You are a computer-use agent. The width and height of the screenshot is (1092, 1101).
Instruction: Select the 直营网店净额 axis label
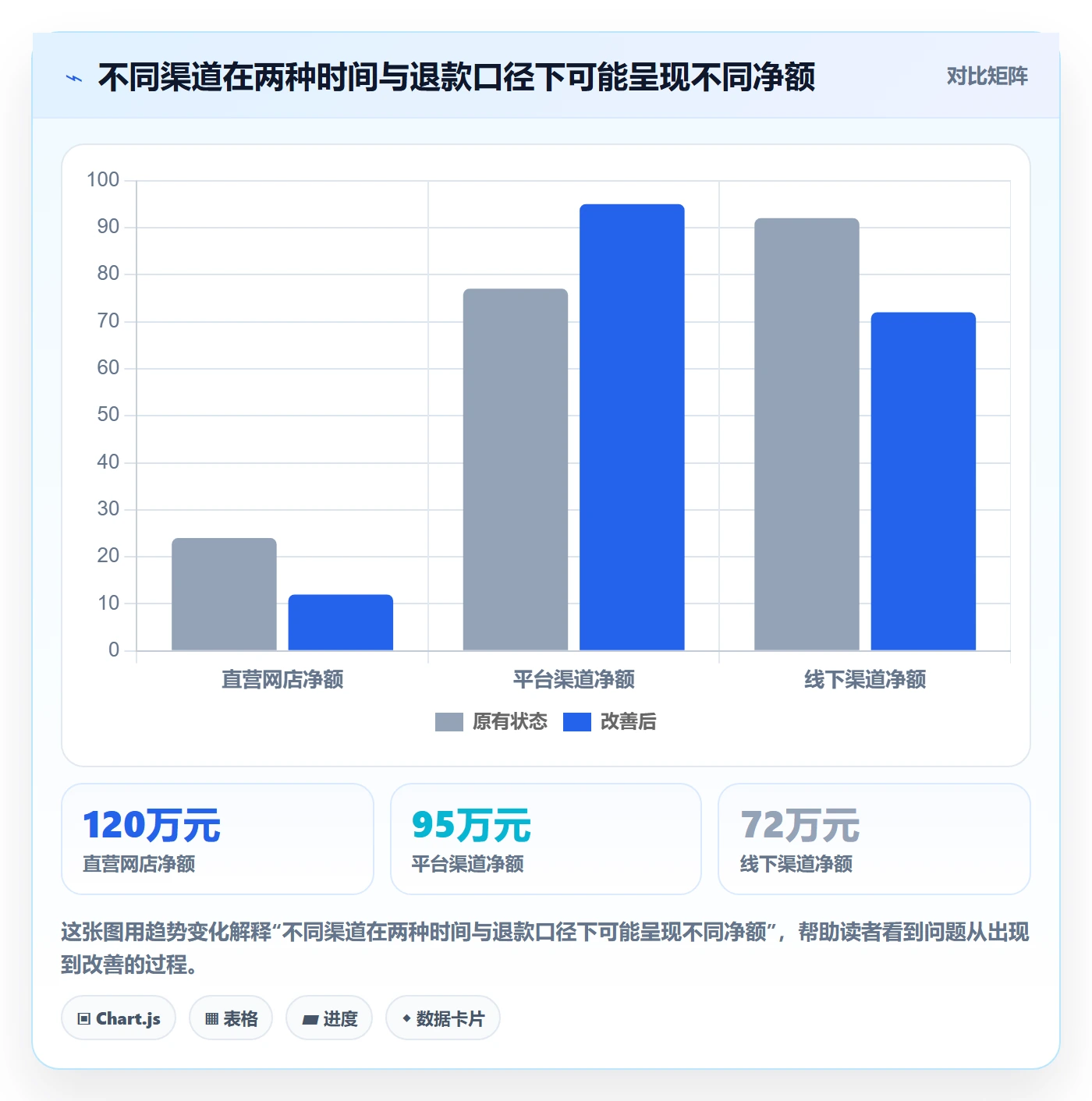click(x=282, y=680)
